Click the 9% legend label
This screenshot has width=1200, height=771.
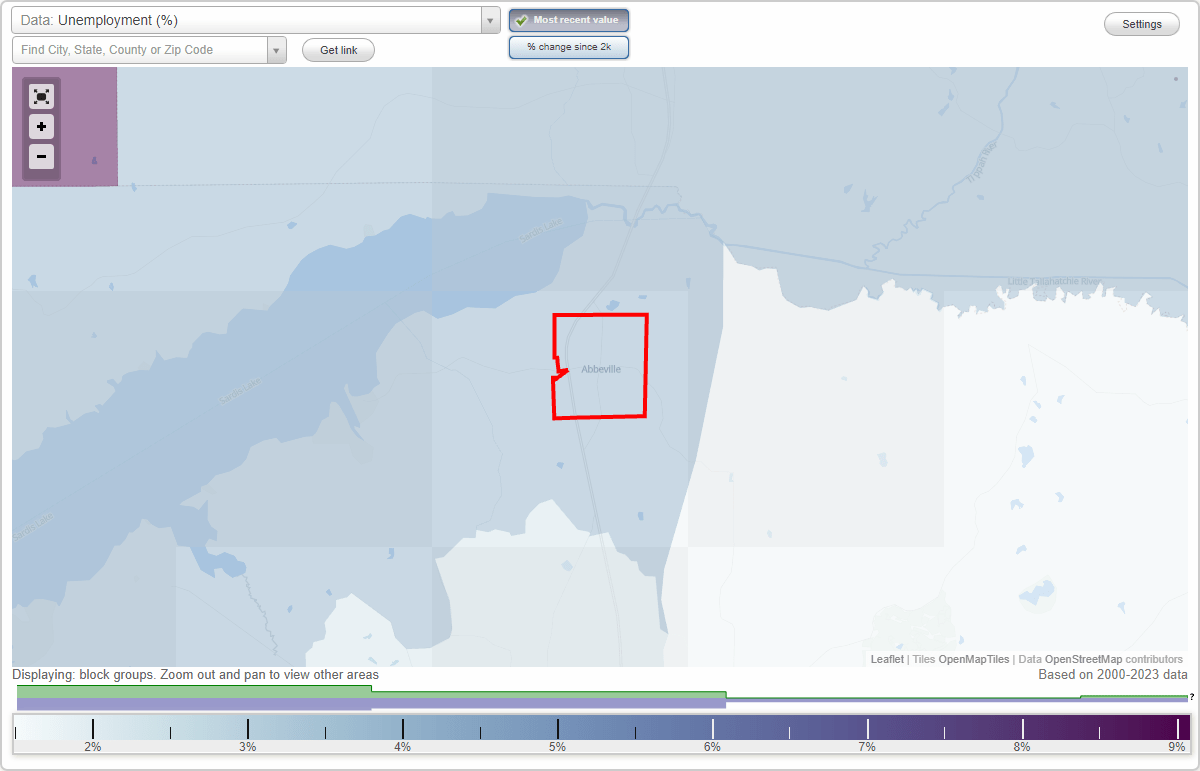1177,747
